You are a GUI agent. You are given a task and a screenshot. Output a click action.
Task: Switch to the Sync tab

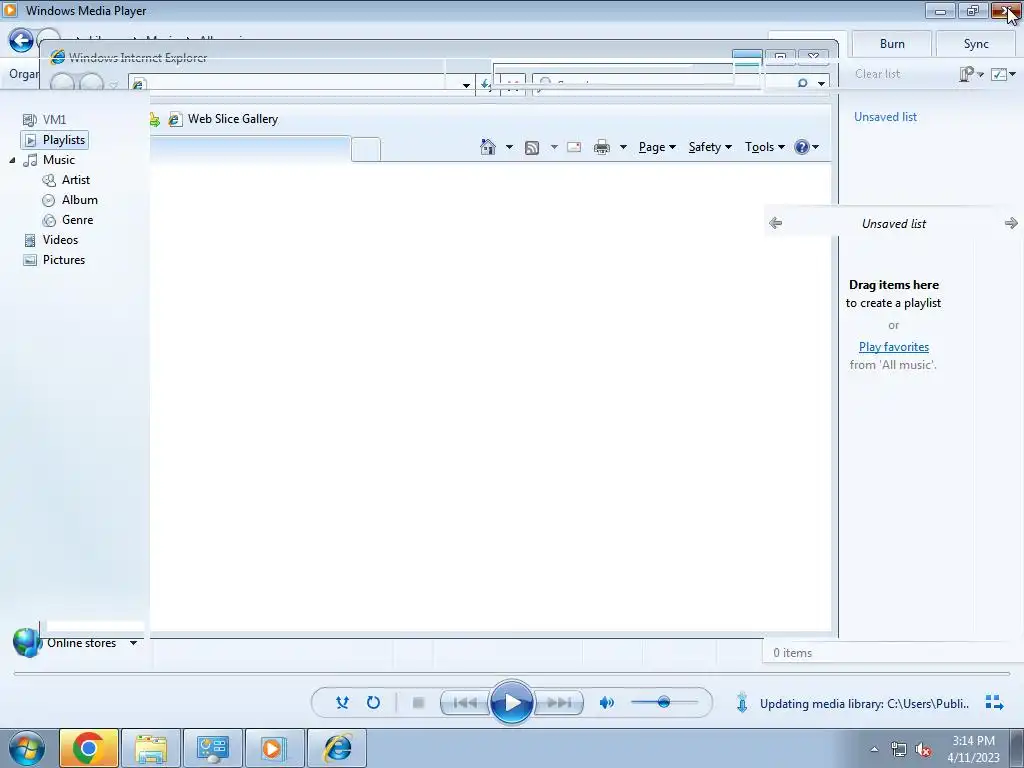coord(976,44)
